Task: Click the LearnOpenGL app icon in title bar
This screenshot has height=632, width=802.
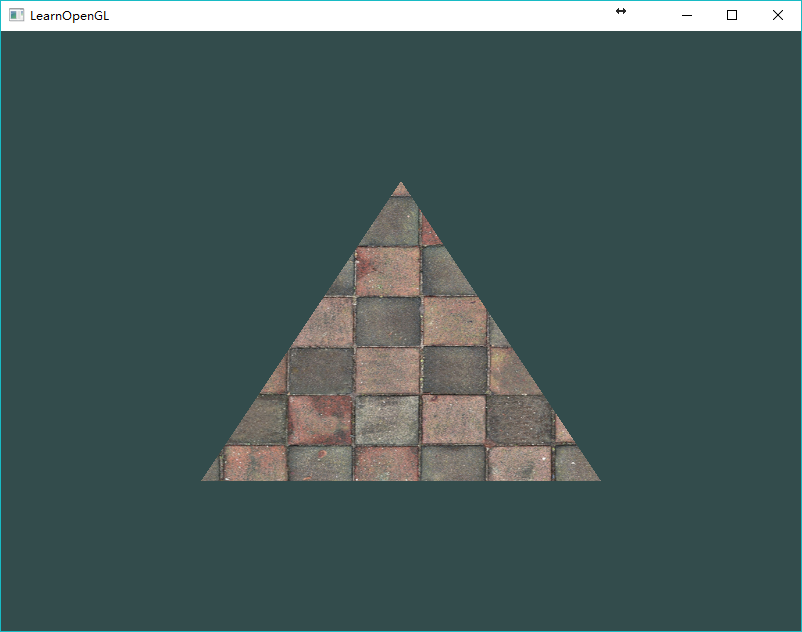Action: [16, 15]
